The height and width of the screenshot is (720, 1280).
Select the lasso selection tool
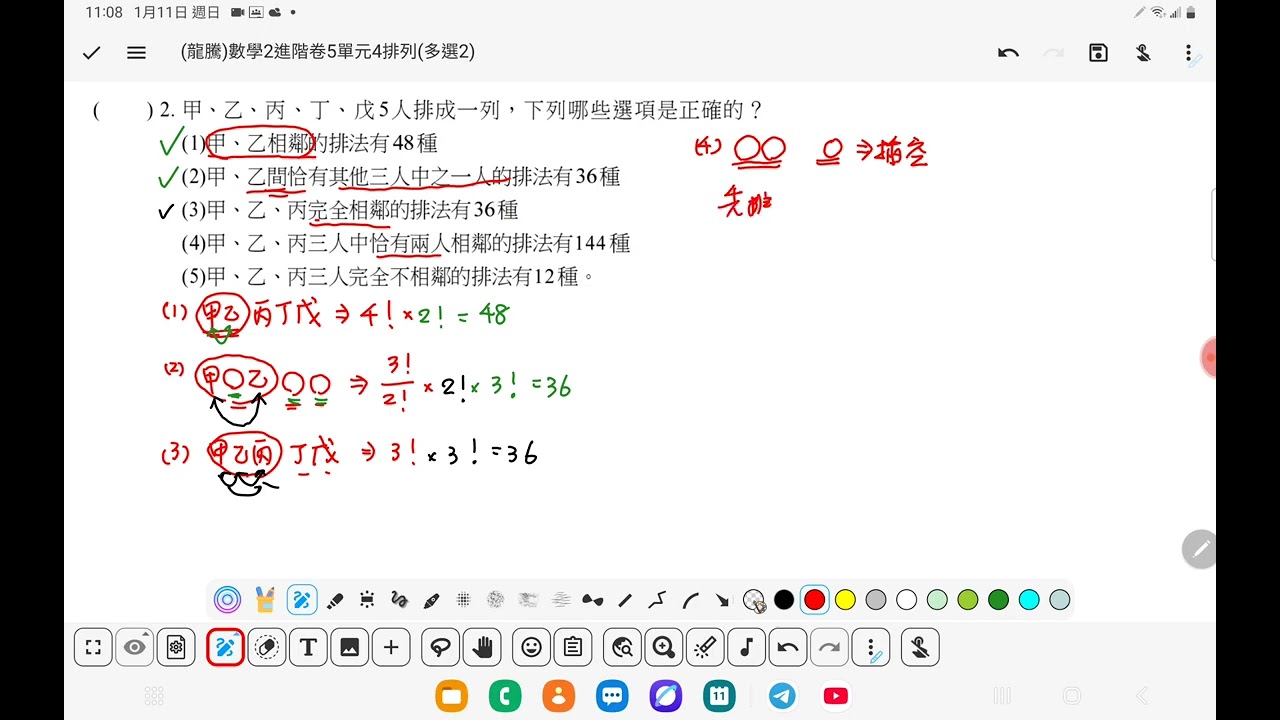click(x=440, y=648)
